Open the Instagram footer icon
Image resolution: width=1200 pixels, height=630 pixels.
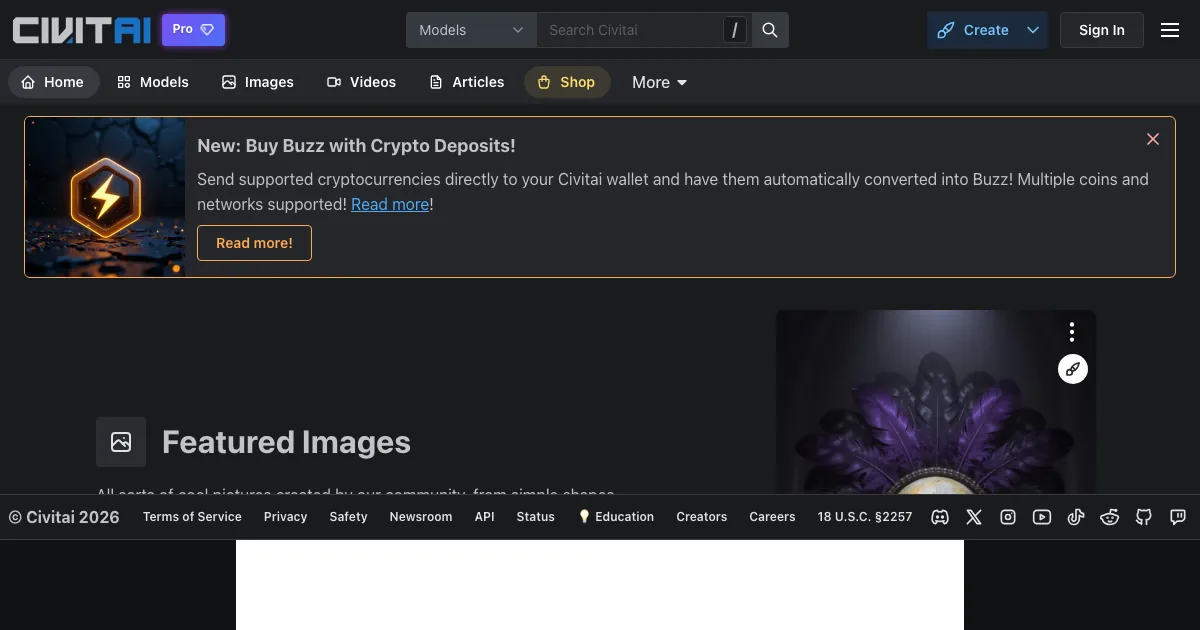1008,517
